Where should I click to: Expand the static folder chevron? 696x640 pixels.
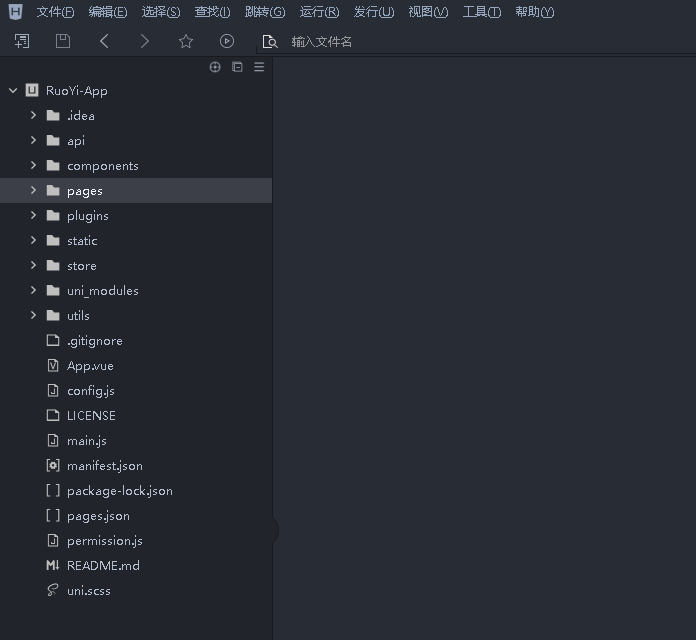tap(33, 240)
